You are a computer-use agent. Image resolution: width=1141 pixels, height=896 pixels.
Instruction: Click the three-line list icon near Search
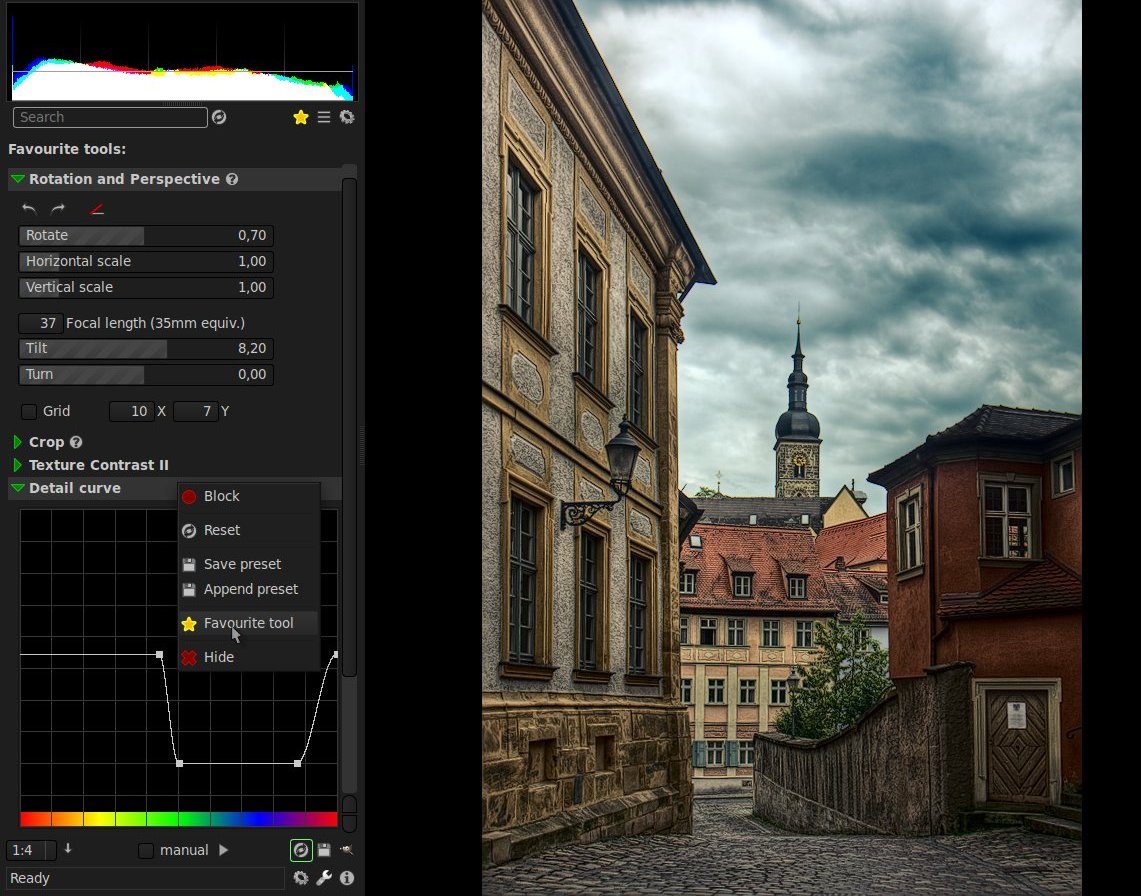[324, 117]
